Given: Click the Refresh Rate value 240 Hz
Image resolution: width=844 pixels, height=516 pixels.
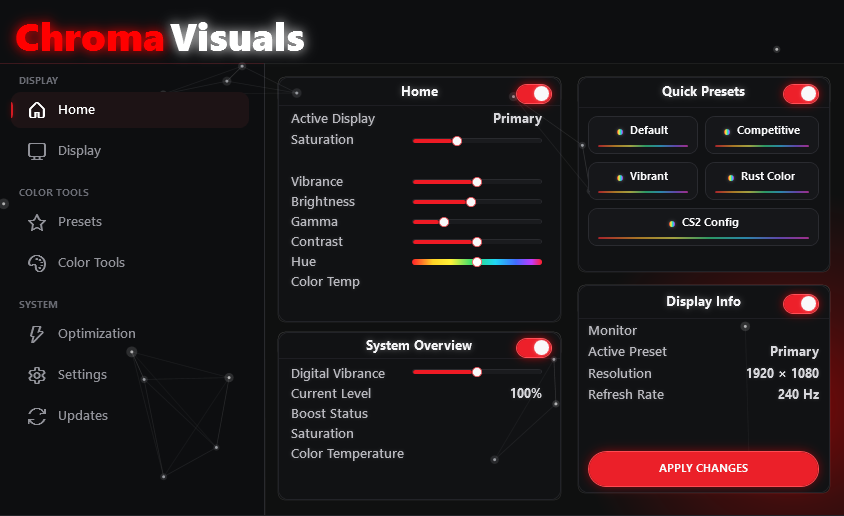Looking at the screenshot, I should [x=798, y=394].
